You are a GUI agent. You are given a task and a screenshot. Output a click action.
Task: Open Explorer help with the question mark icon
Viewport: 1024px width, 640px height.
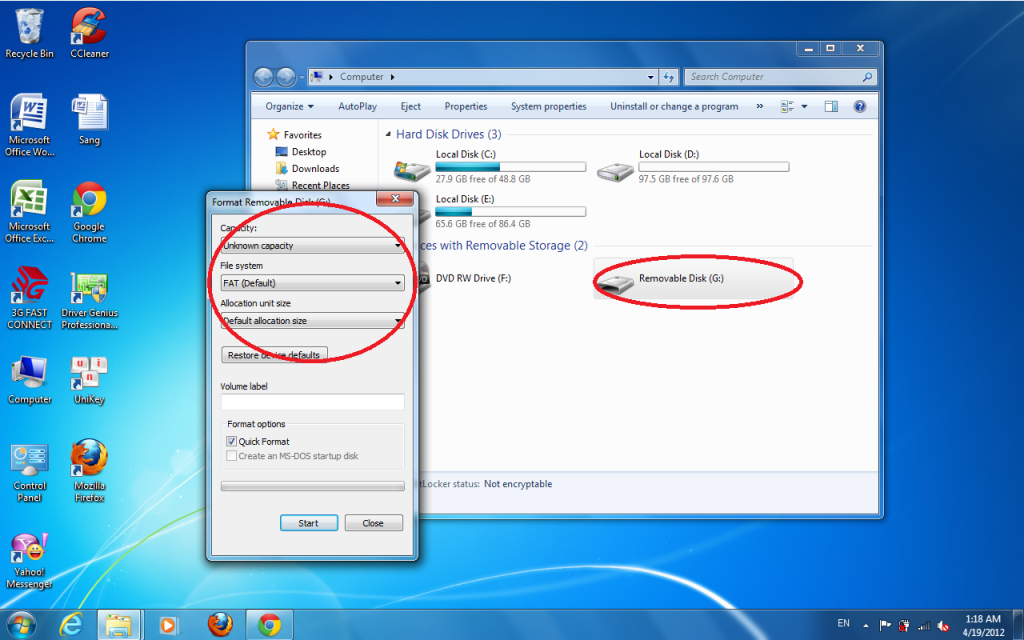pos(858,106)
